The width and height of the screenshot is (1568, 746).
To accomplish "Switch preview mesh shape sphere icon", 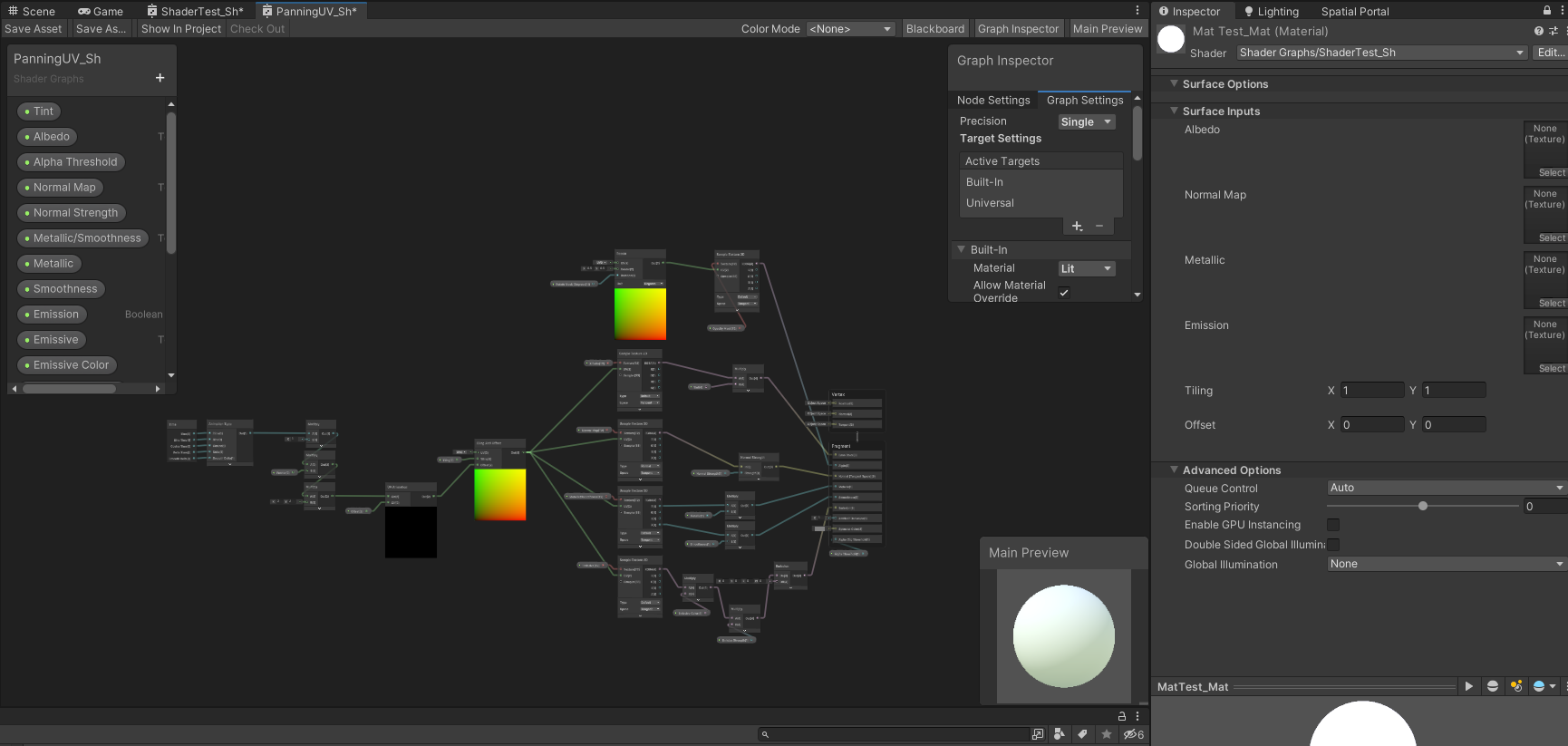I will coord(1493,686).
